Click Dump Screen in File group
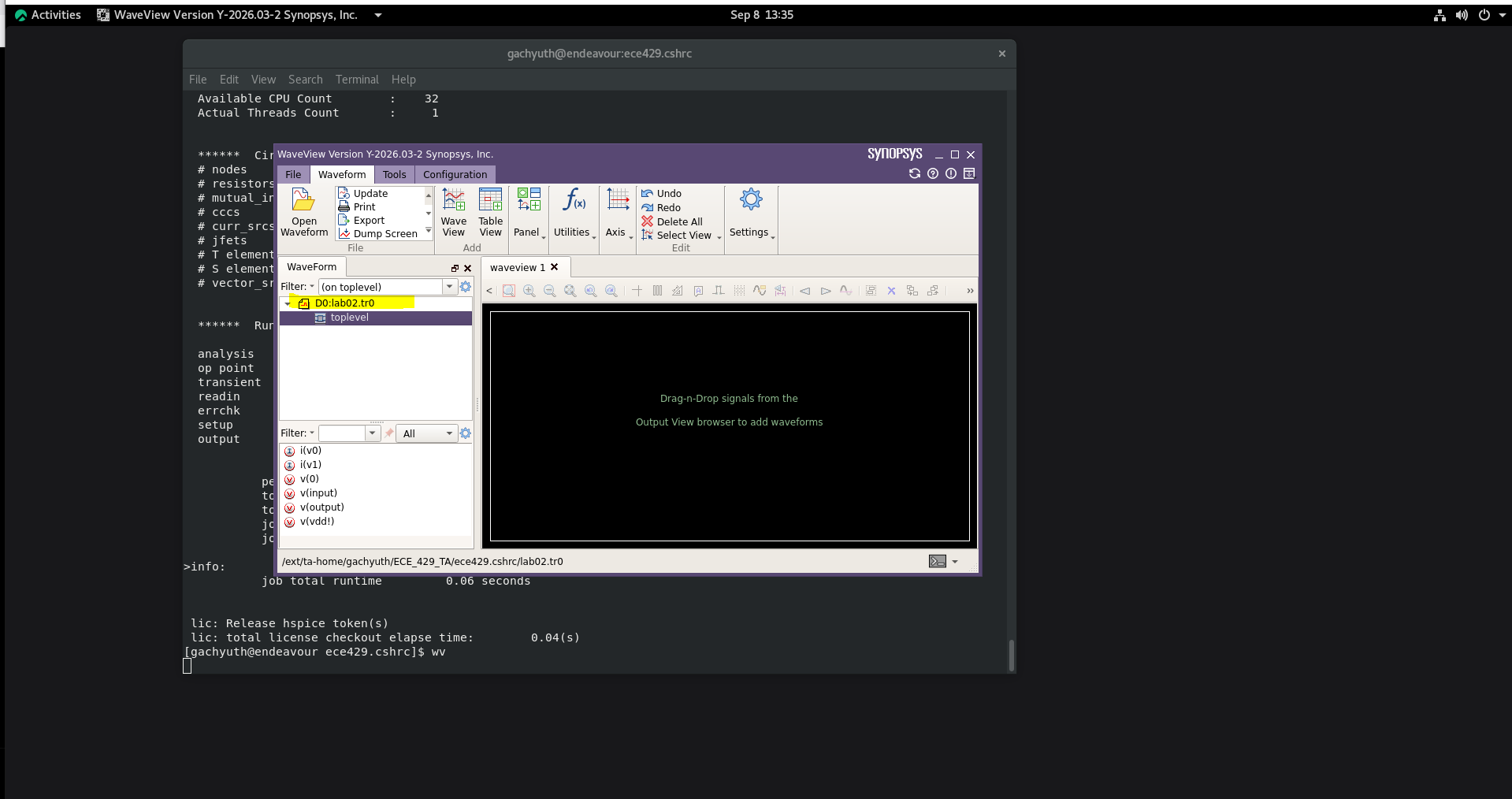 (378, 234)
